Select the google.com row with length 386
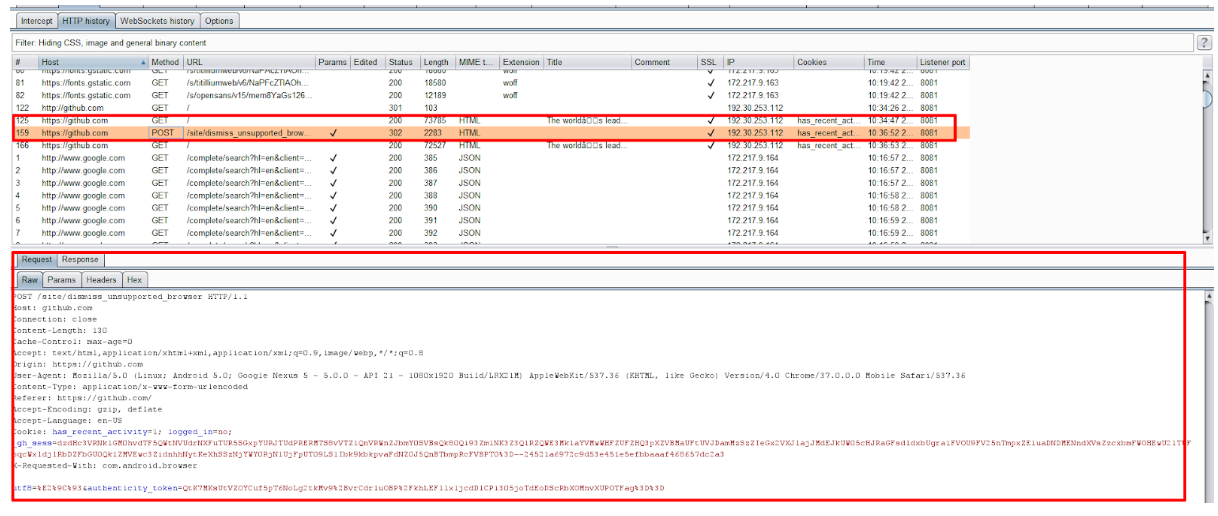This screenshot has height=516, width=1218. 490,170
